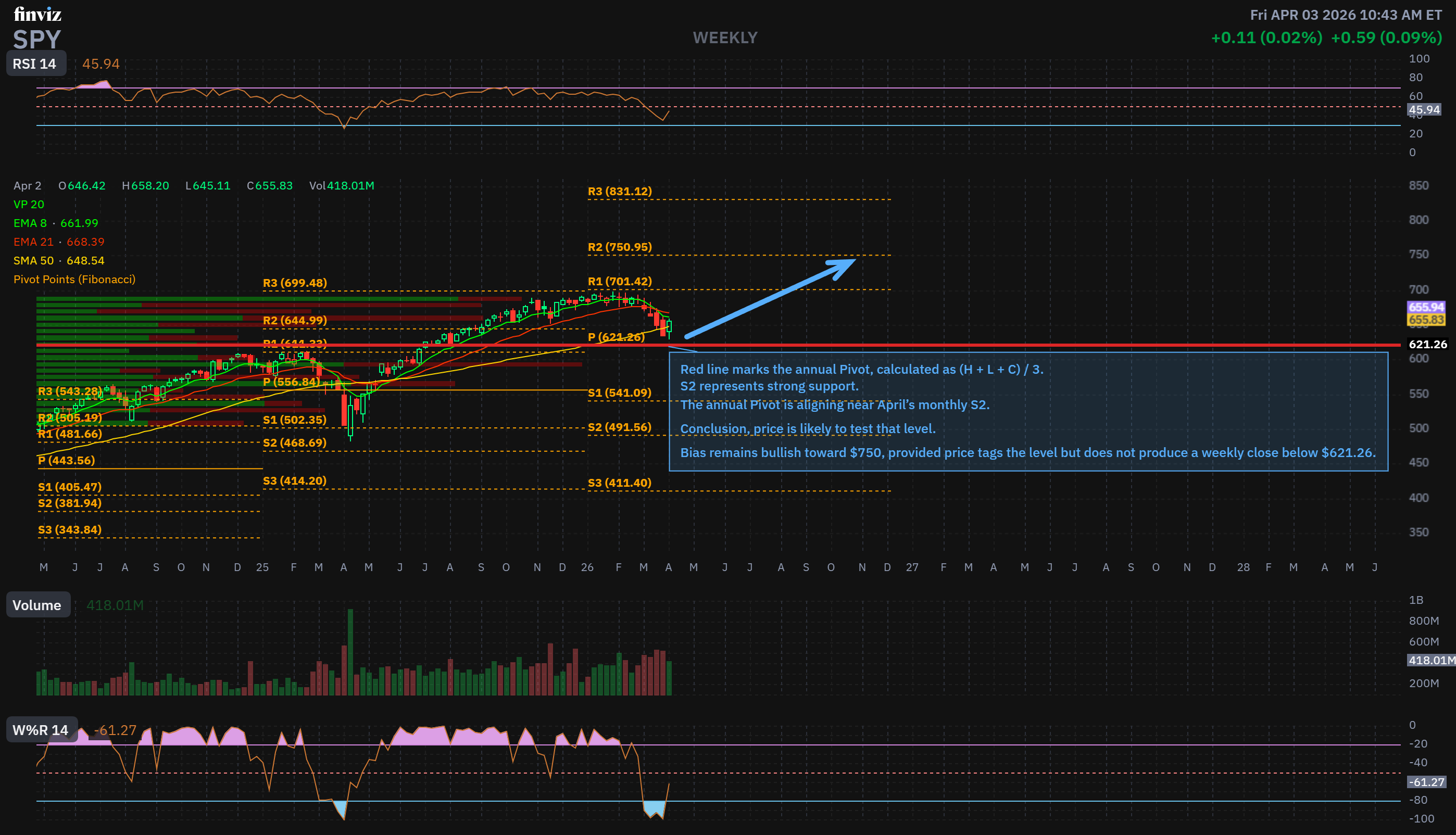
Task: Click the VP 20 overlay legend
Action: point(29,204)
